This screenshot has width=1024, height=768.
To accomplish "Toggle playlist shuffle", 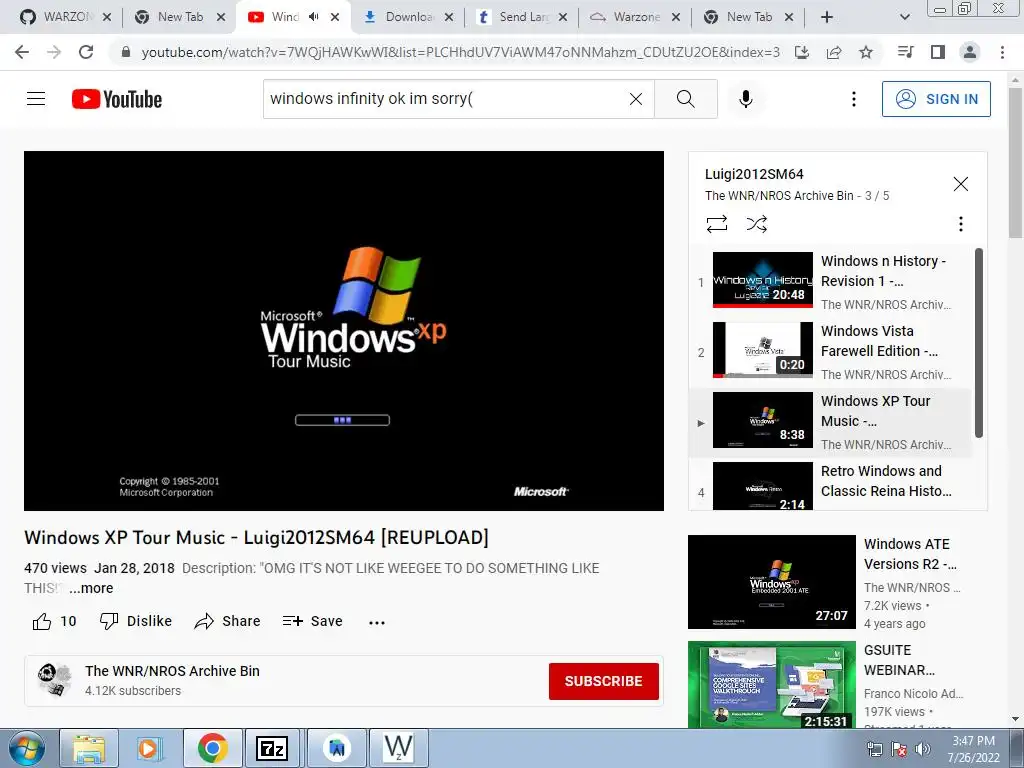I will (x=757, y=224).
